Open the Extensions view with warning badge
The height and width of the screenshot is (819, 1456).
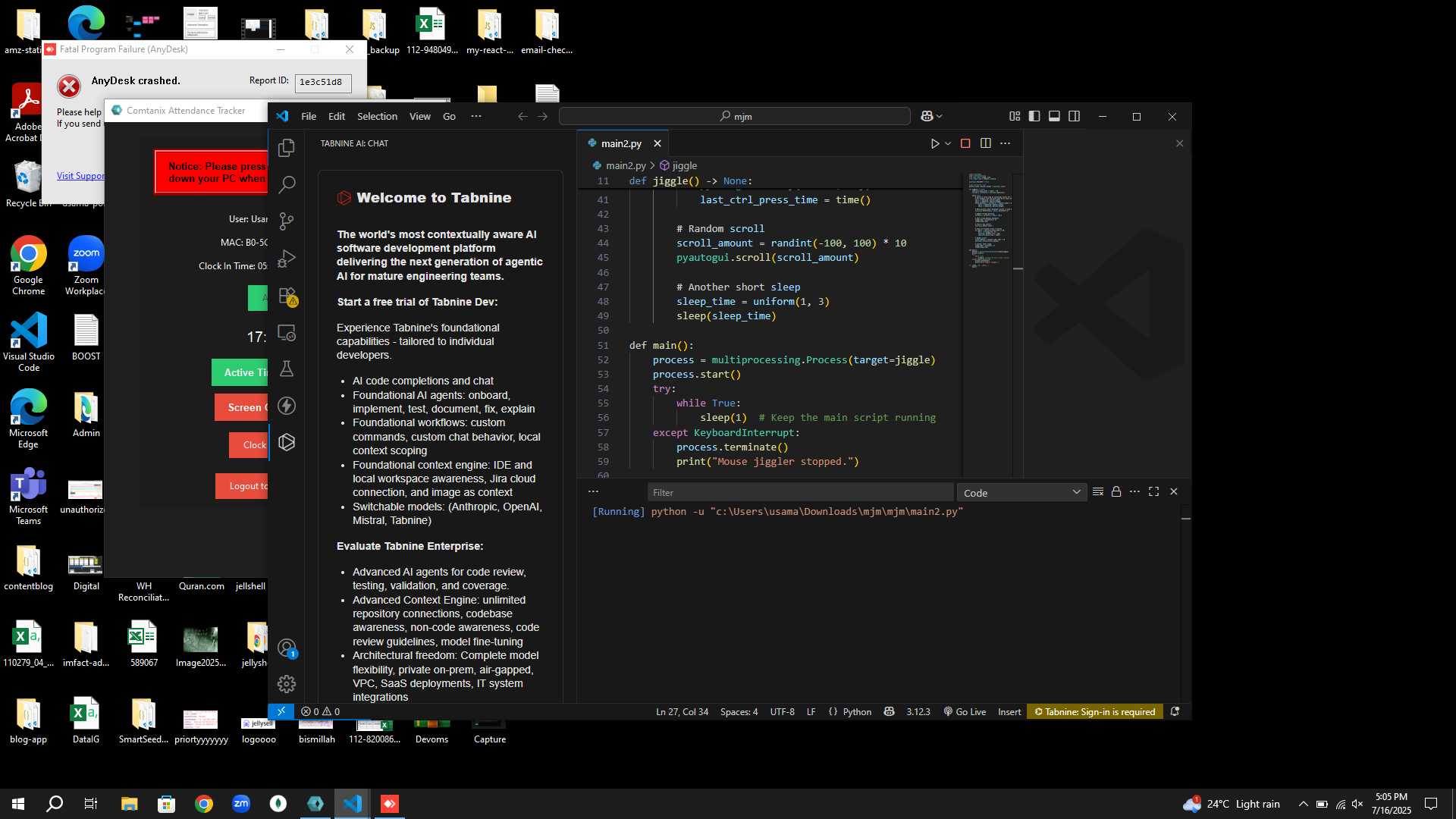287,296
